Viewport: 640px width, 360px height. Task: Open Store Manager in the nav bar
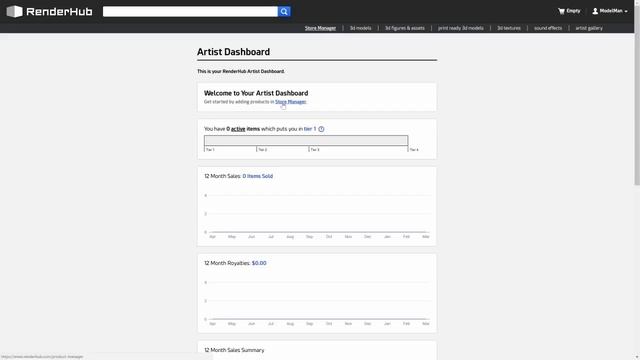(320, 28)
